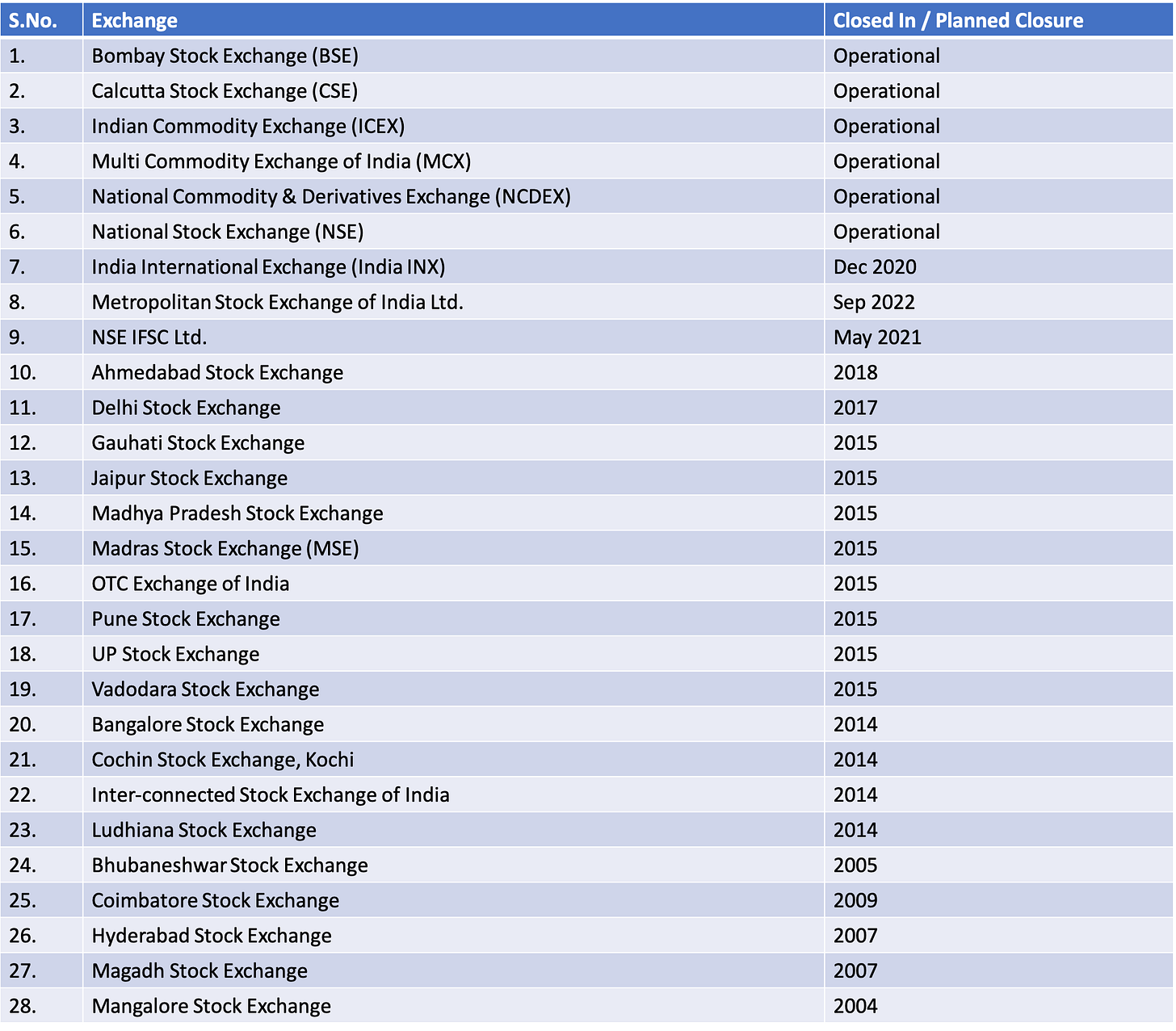Click the 'Dec 2020' closure cell

click(998, 266)
